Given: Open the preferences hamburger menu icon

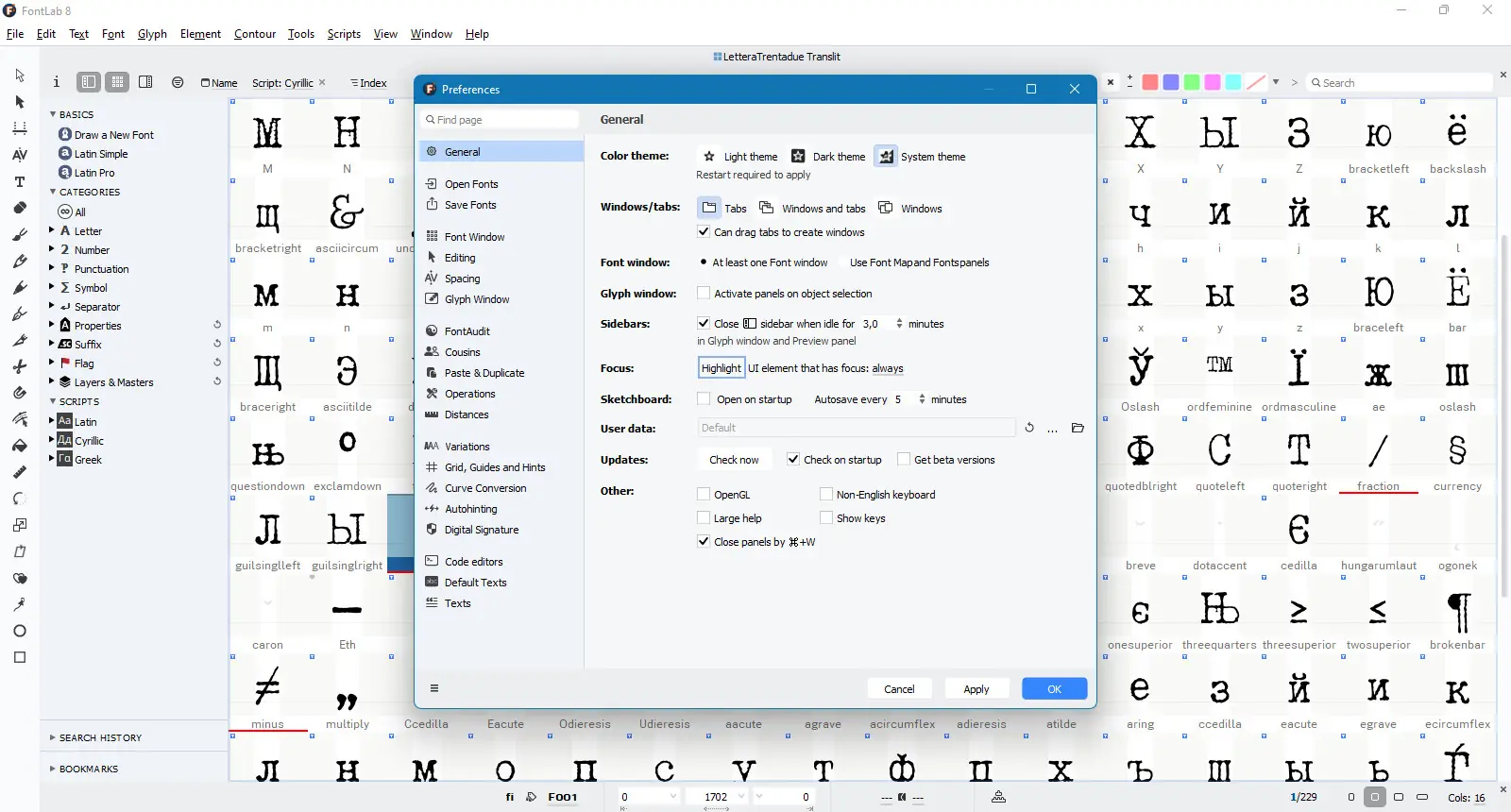Looking at the screenshot, I should 434,688.
